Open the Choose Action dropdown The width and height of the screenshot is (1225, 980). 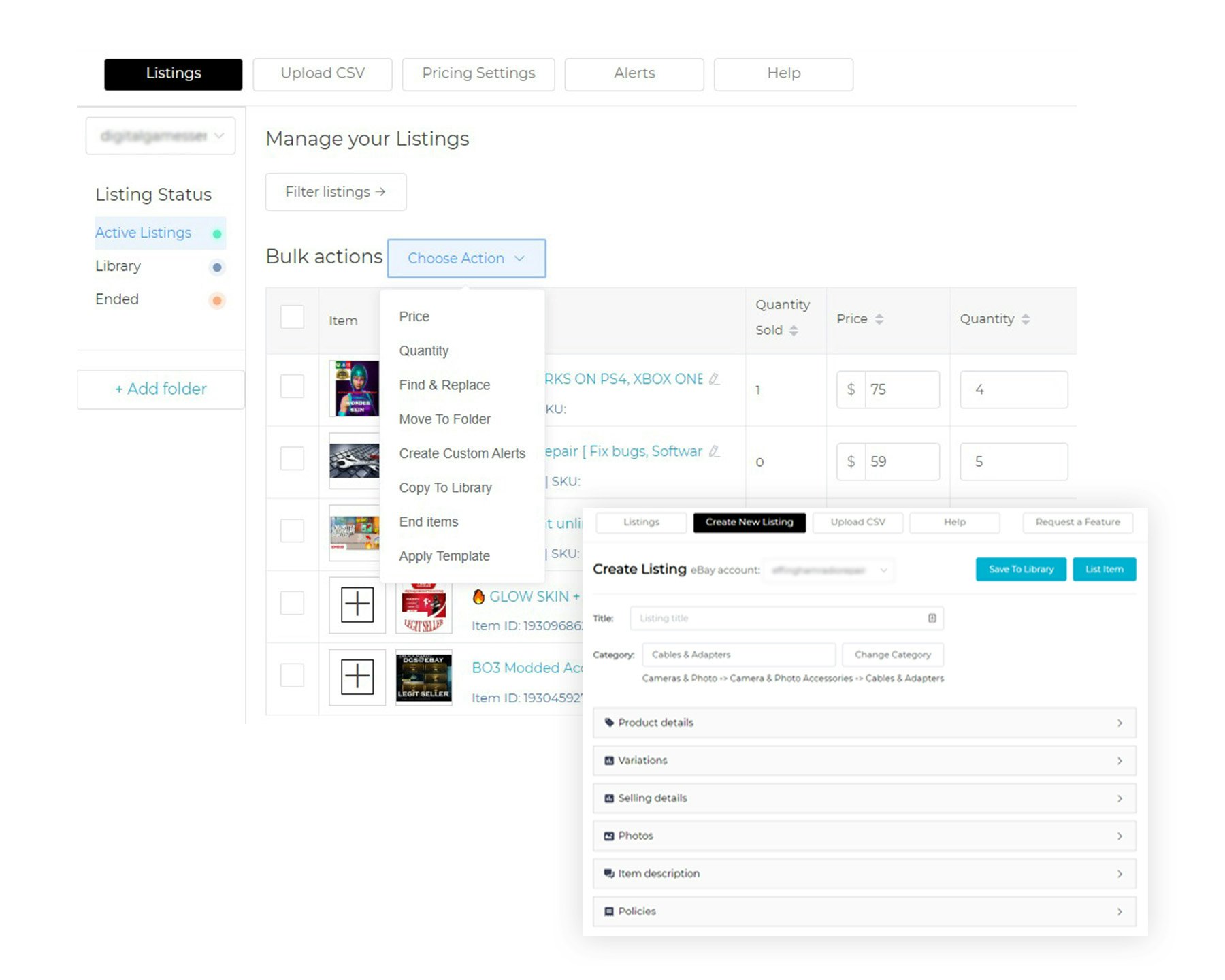coord(466,259)
